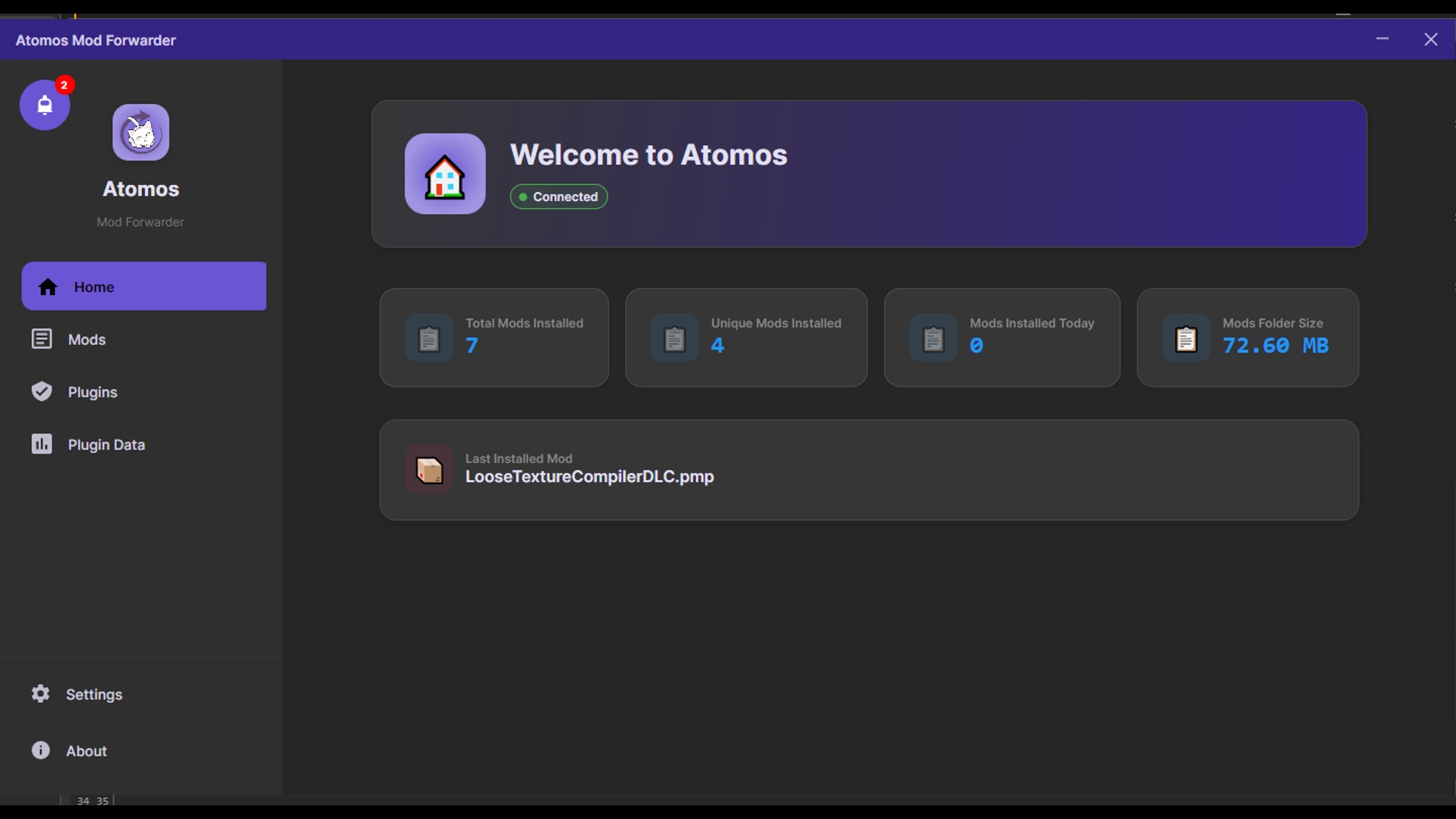Click the Atomos Mod Forwarder window title
The width and height of the screenshot is (1456, 819).
pos(96,40)
